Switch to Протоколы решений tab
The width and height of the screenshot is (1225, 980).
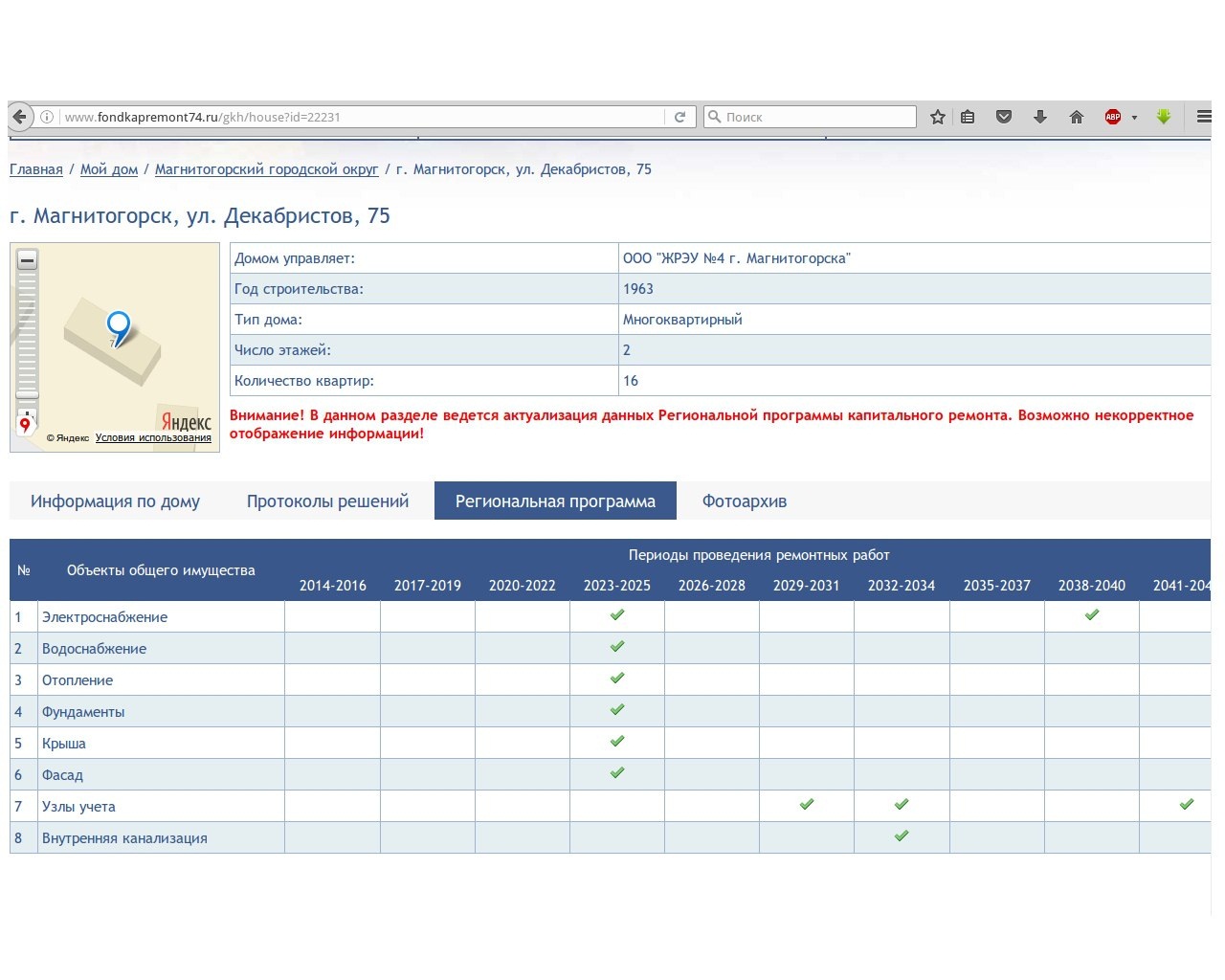point(327,501)
